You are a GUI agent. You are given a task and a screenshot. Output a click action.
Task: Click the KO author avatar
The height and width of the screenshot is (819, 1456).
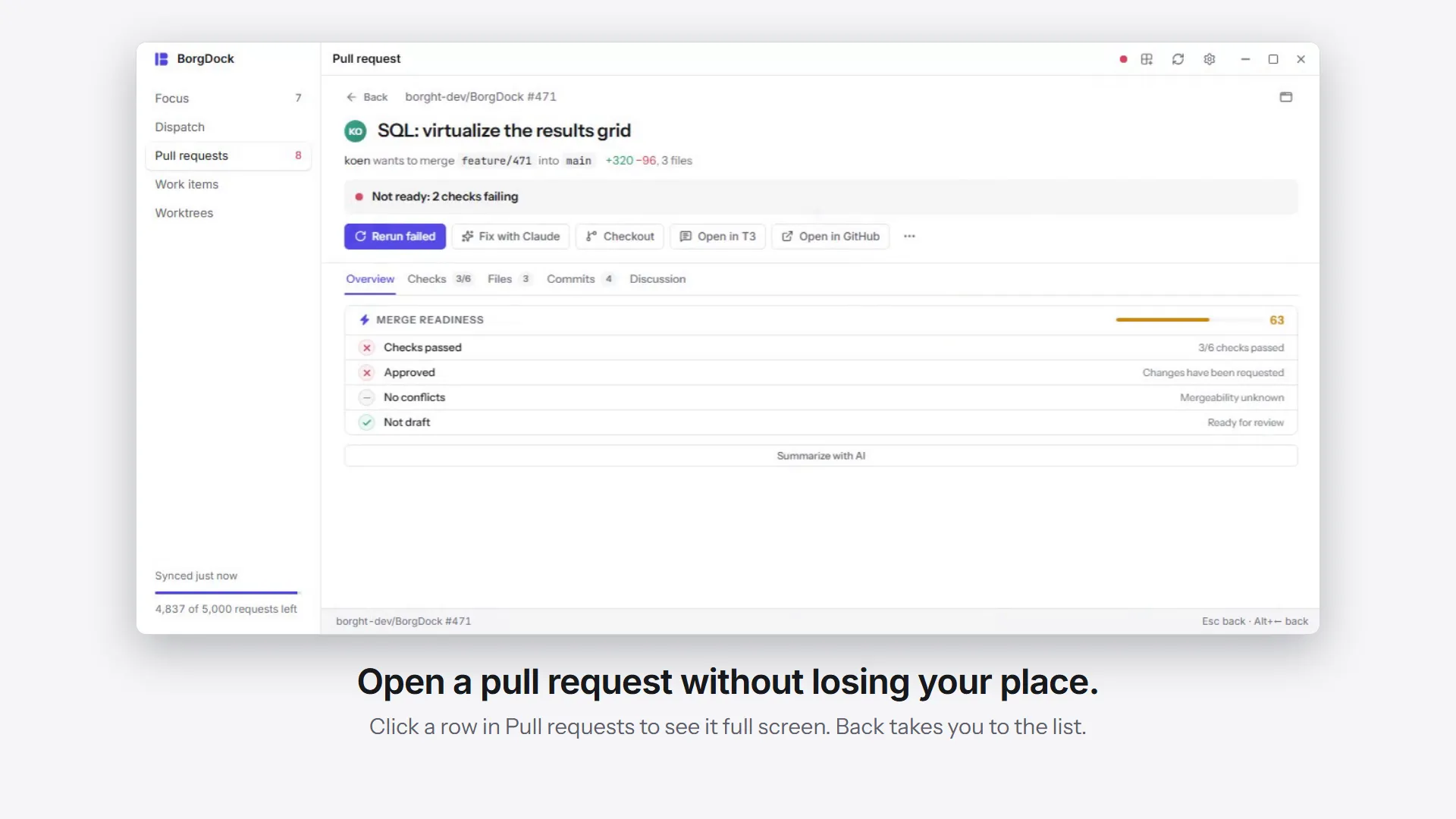pos(356,131)
